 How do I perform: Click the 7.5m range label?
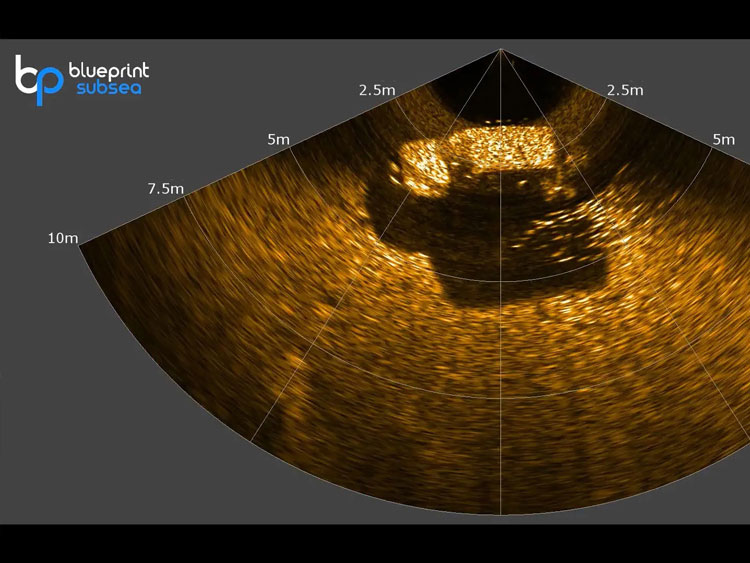pyautogui.click(x=165, y=189)
